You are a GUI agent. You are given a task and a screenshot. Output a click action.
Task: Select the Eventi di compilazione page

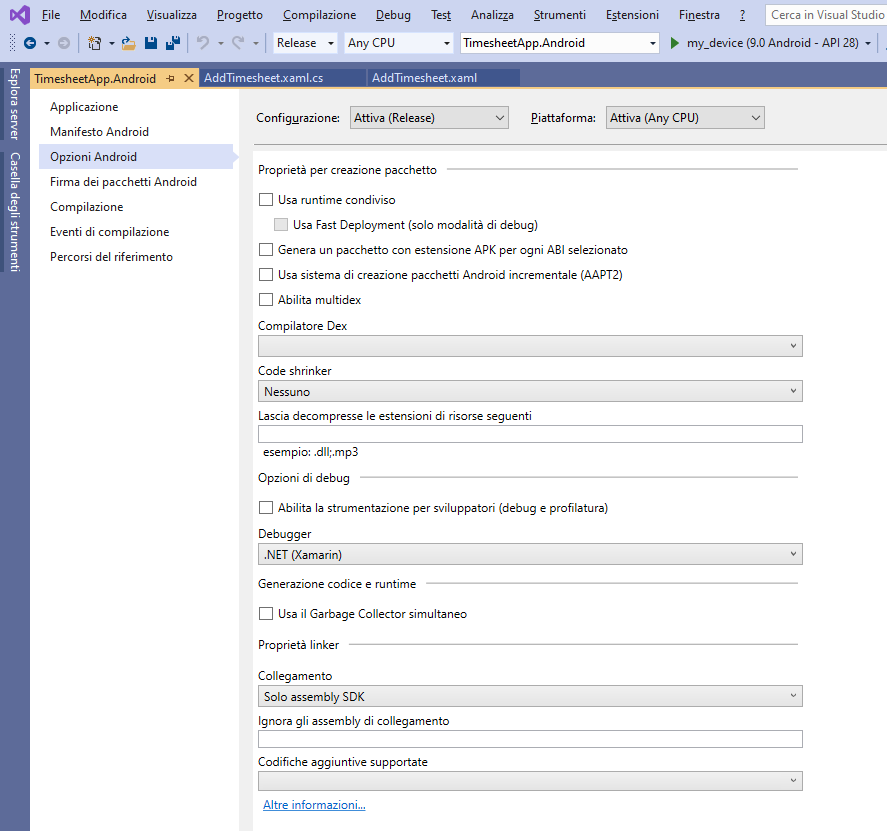pos(110,231)
